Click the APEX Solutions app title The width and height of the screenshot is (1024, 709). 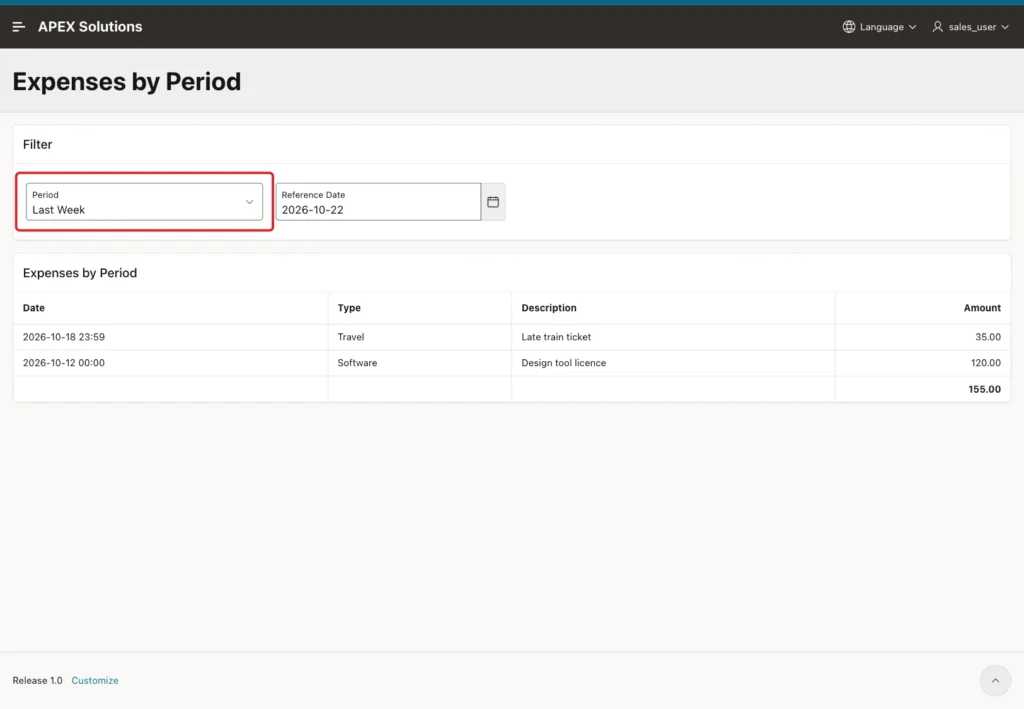pos(90,27)
